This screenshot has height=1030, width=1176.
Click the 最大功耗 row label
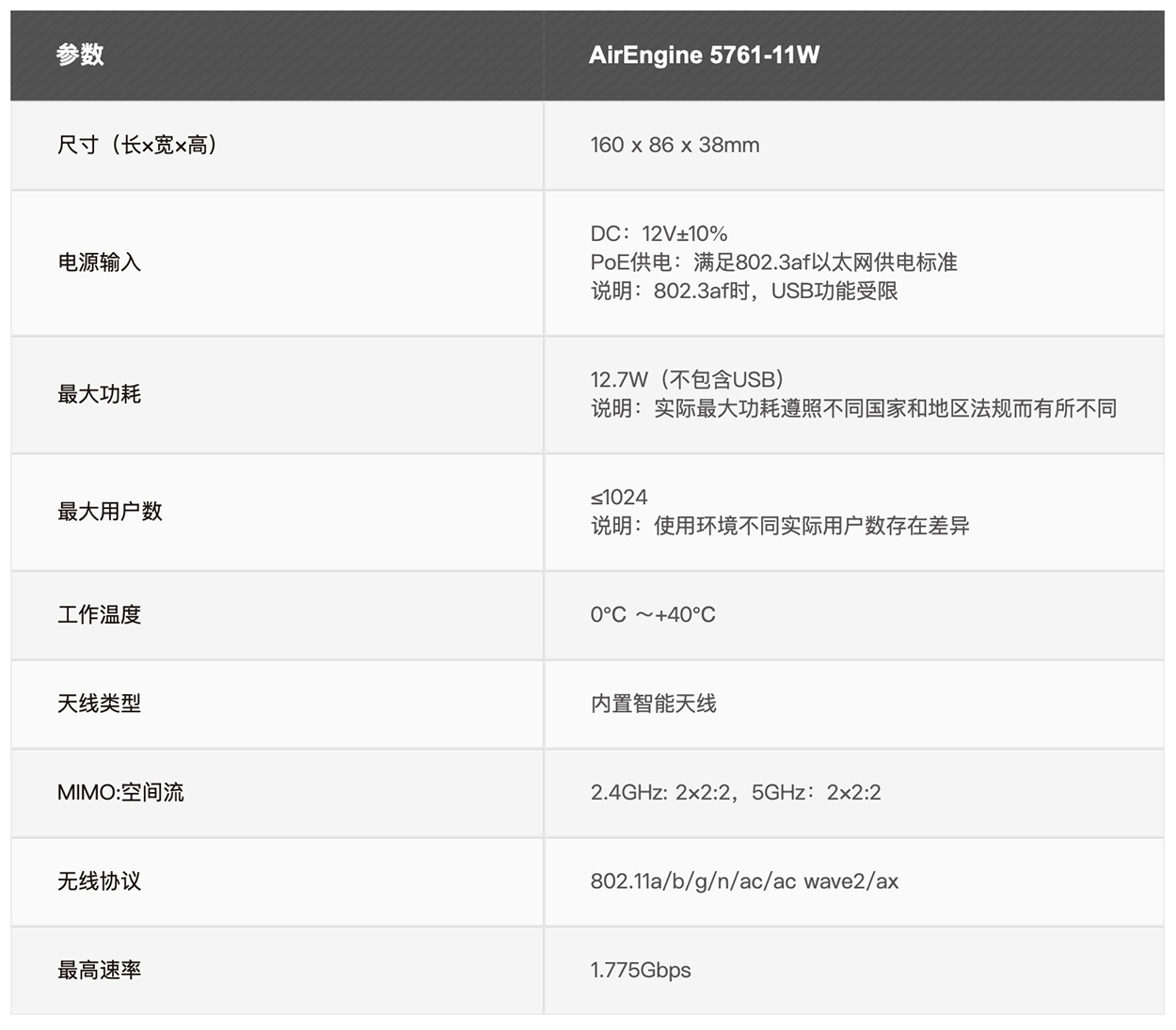pyautogui.click(x=99, y=394)
